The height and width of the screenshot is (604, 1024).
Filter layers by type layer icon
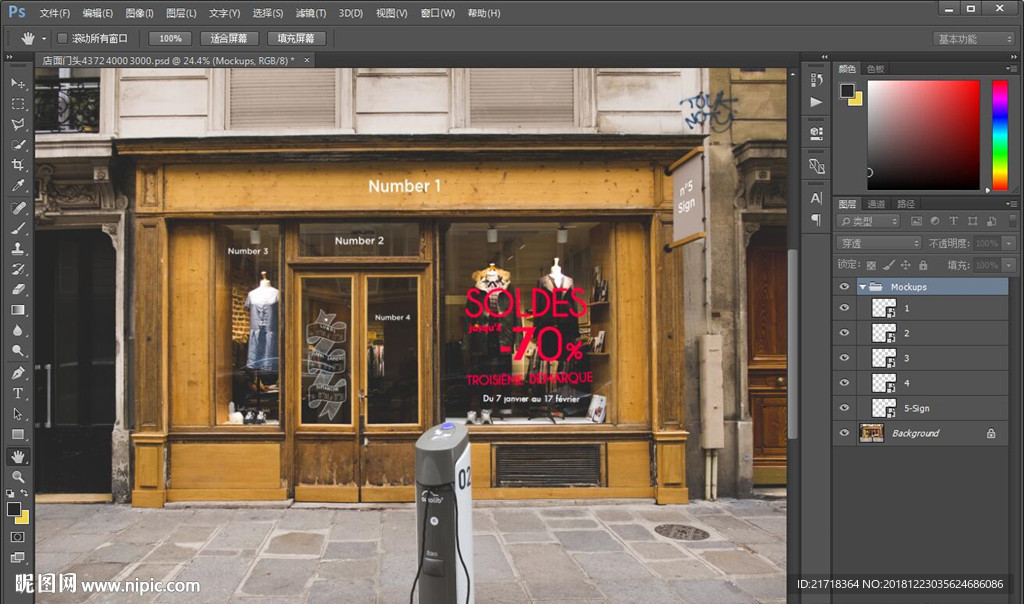tap(953, 221)
